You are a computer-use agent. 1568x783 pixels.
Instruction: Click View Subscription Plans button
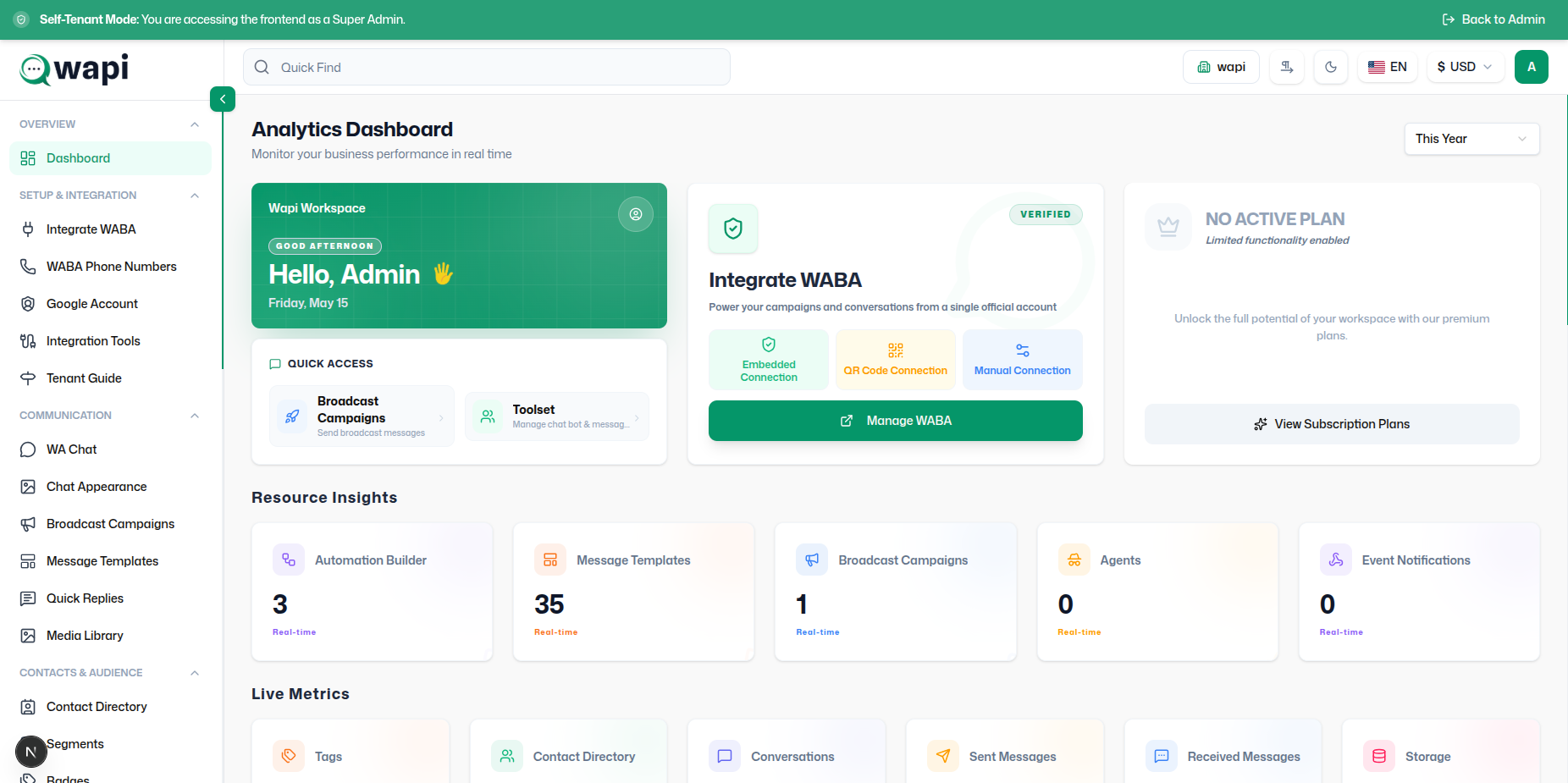coord(1332,424)
